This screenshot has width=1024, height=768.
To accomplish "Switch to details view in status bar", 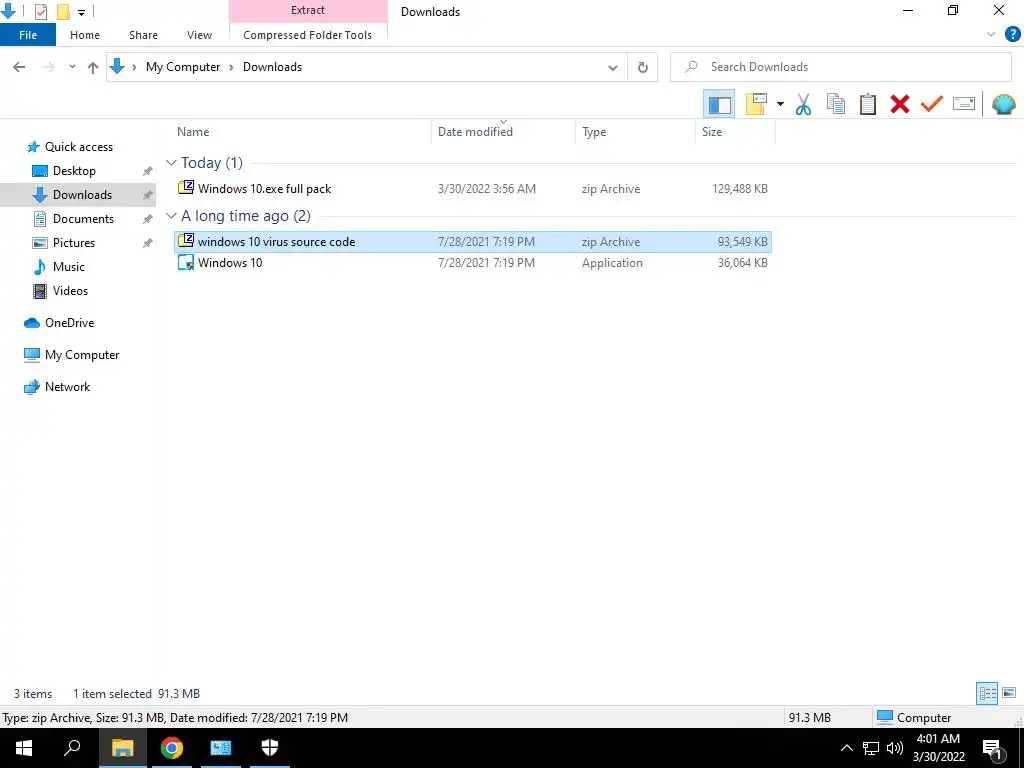I will [987, 693].
